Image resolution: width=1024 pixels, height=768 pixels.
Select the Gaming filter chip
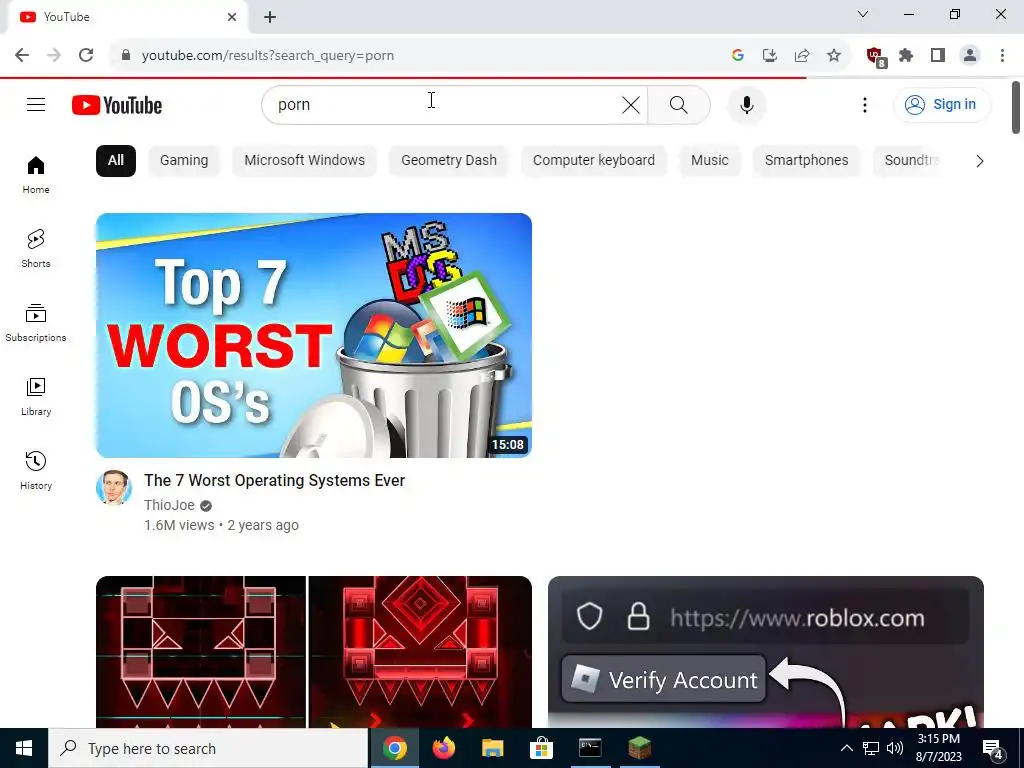click(184, 161)
